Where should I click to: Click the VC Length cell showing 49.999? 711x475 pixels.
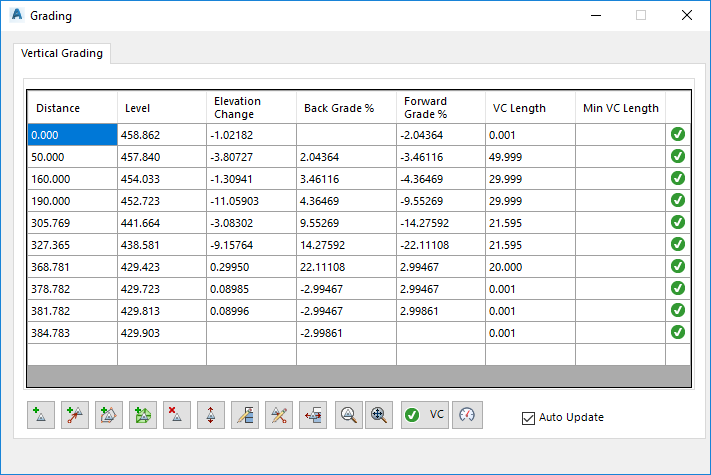click(x=530, y=156)
